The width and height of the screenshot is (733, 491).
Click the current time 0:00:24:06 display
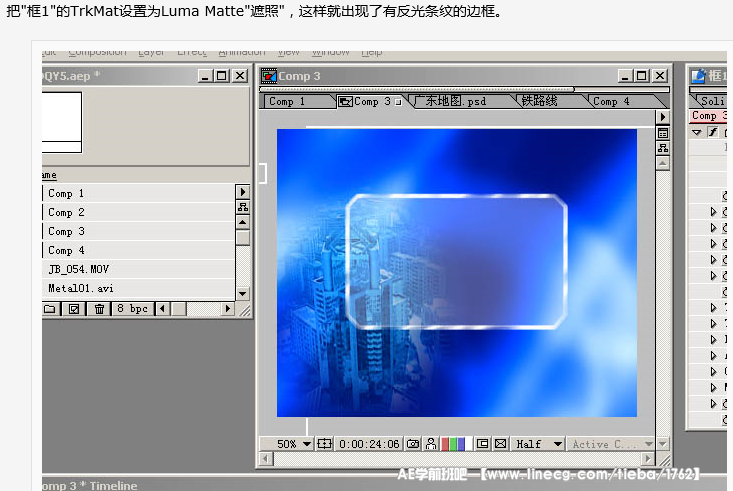[x=369, y=444]
